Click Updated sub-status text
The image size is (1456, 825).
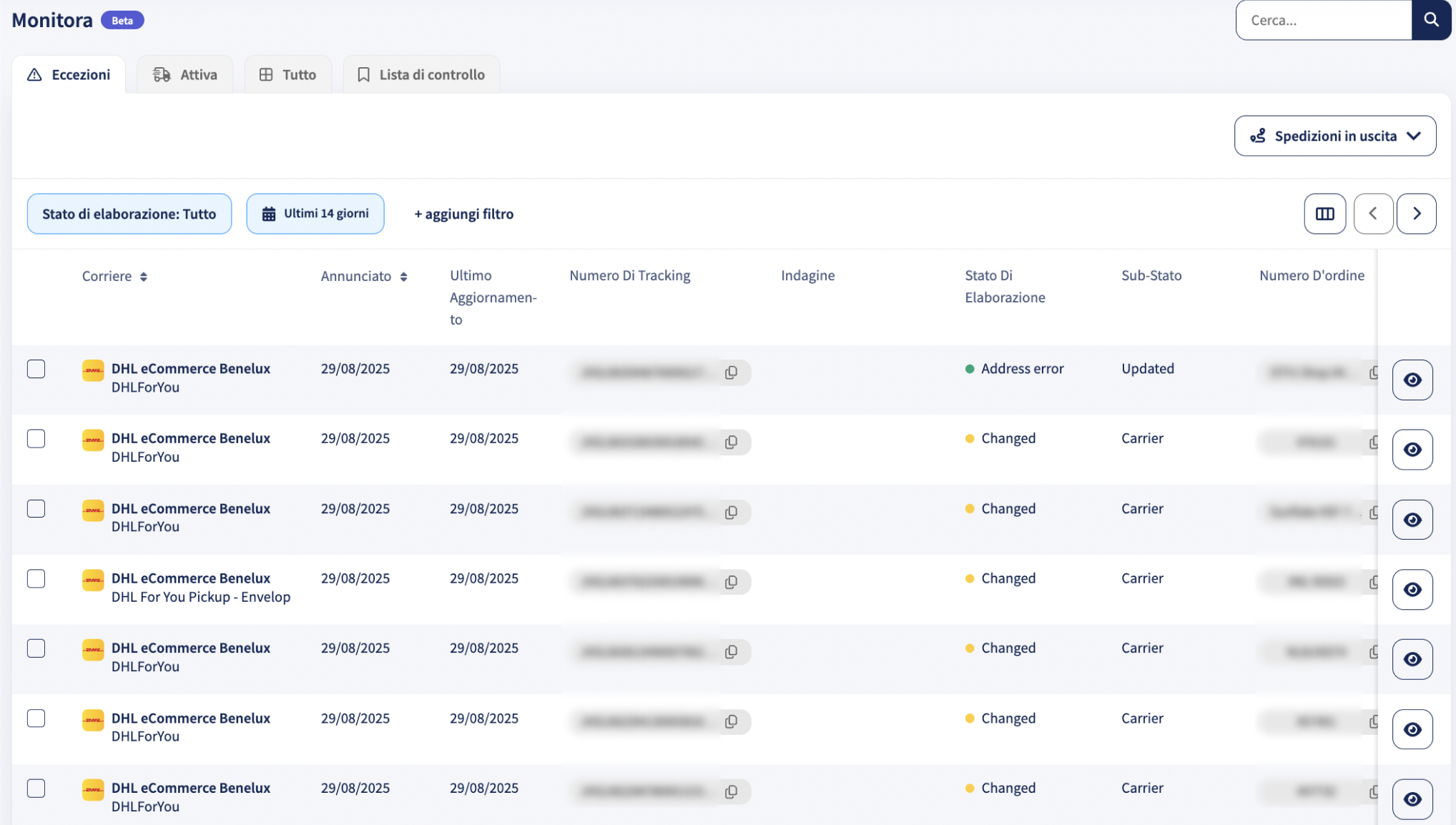[x=1147, y=369]
